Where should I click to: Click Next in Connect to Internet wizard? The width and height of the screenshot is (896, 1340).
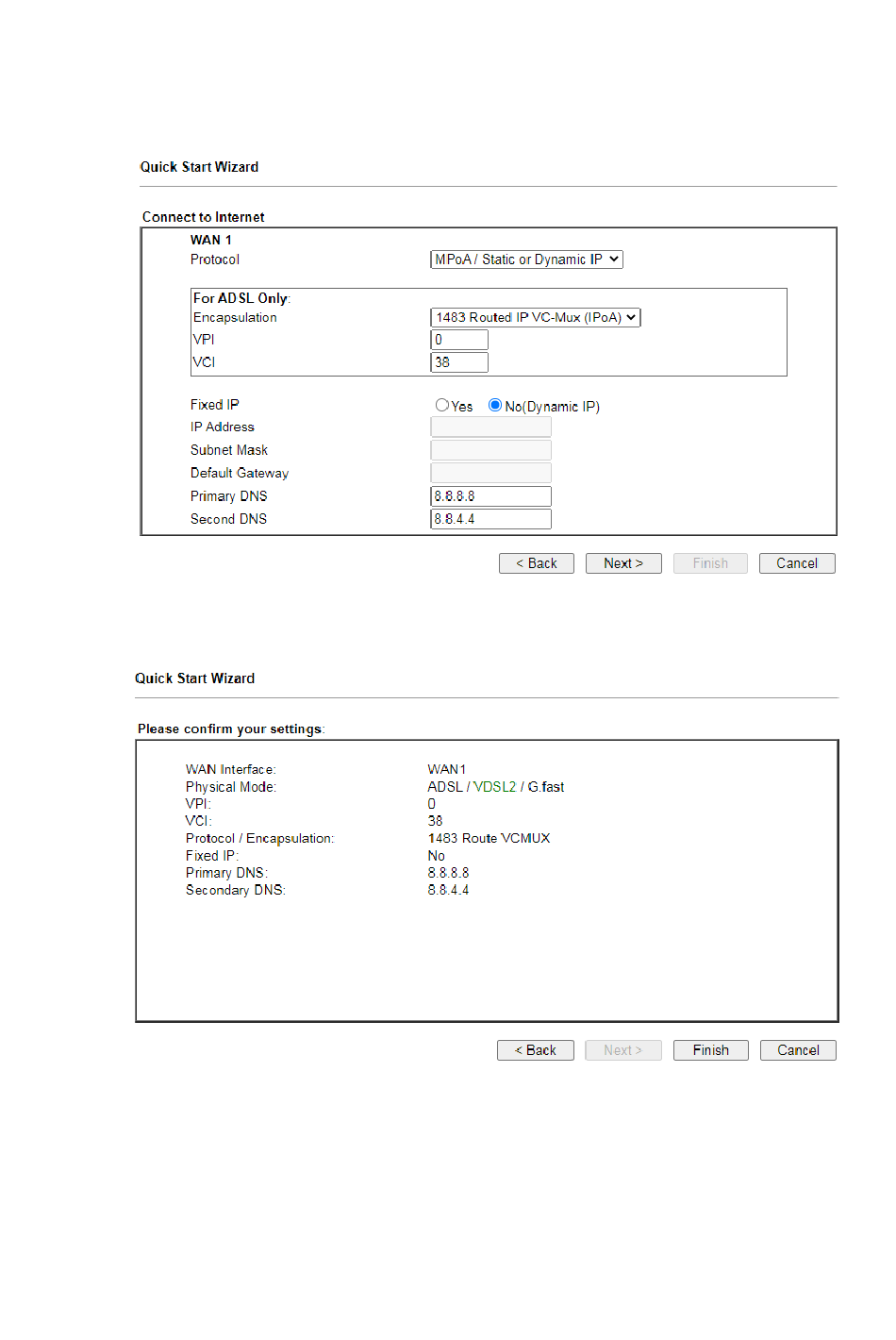pyautogui.click(x=623, y=563)
